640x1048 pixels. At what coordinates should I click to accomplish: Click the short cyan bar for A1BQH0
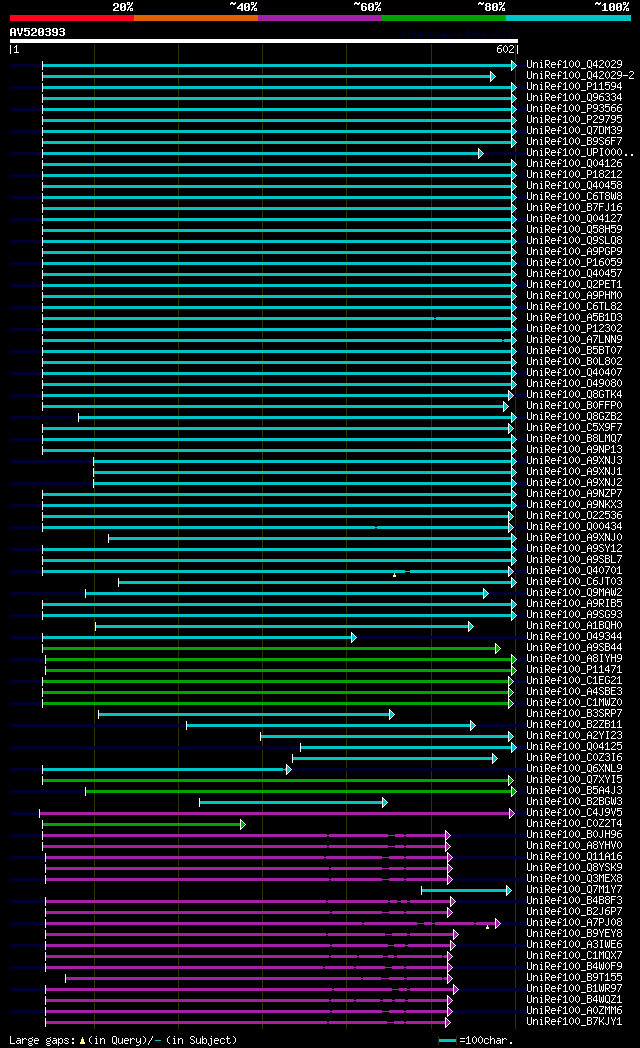pos(284,626)
